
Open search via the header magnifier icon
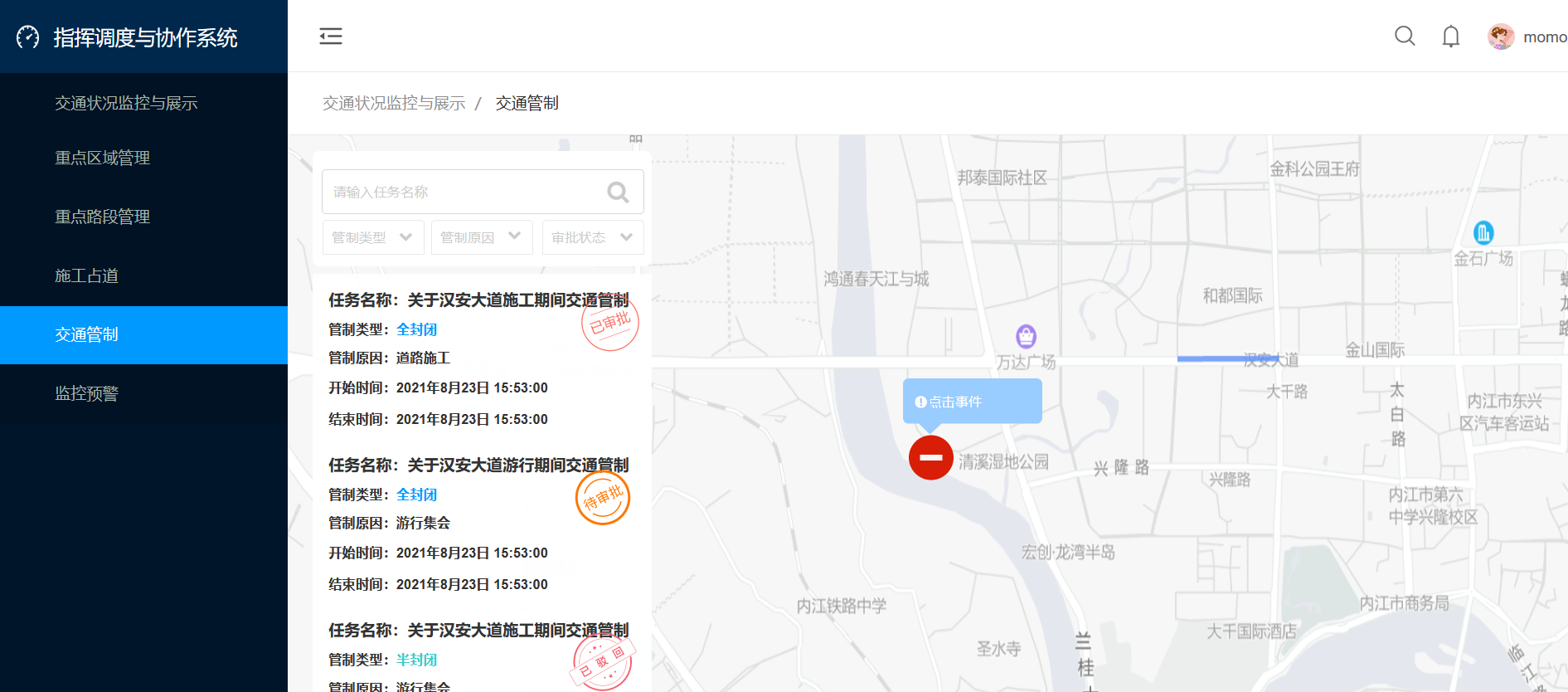pyautogui.click(x=1405, y=36)
